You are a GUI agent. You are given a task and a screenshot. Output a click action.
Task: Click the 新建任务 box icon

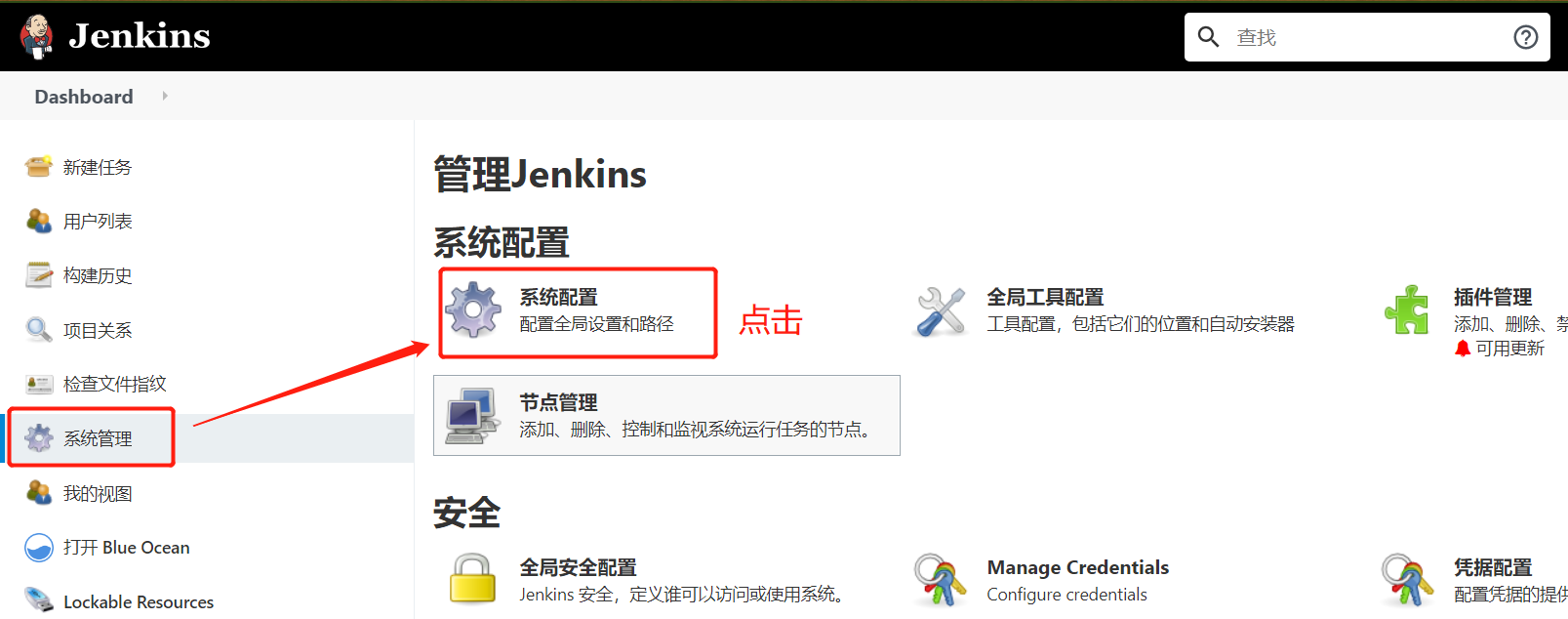39,167
